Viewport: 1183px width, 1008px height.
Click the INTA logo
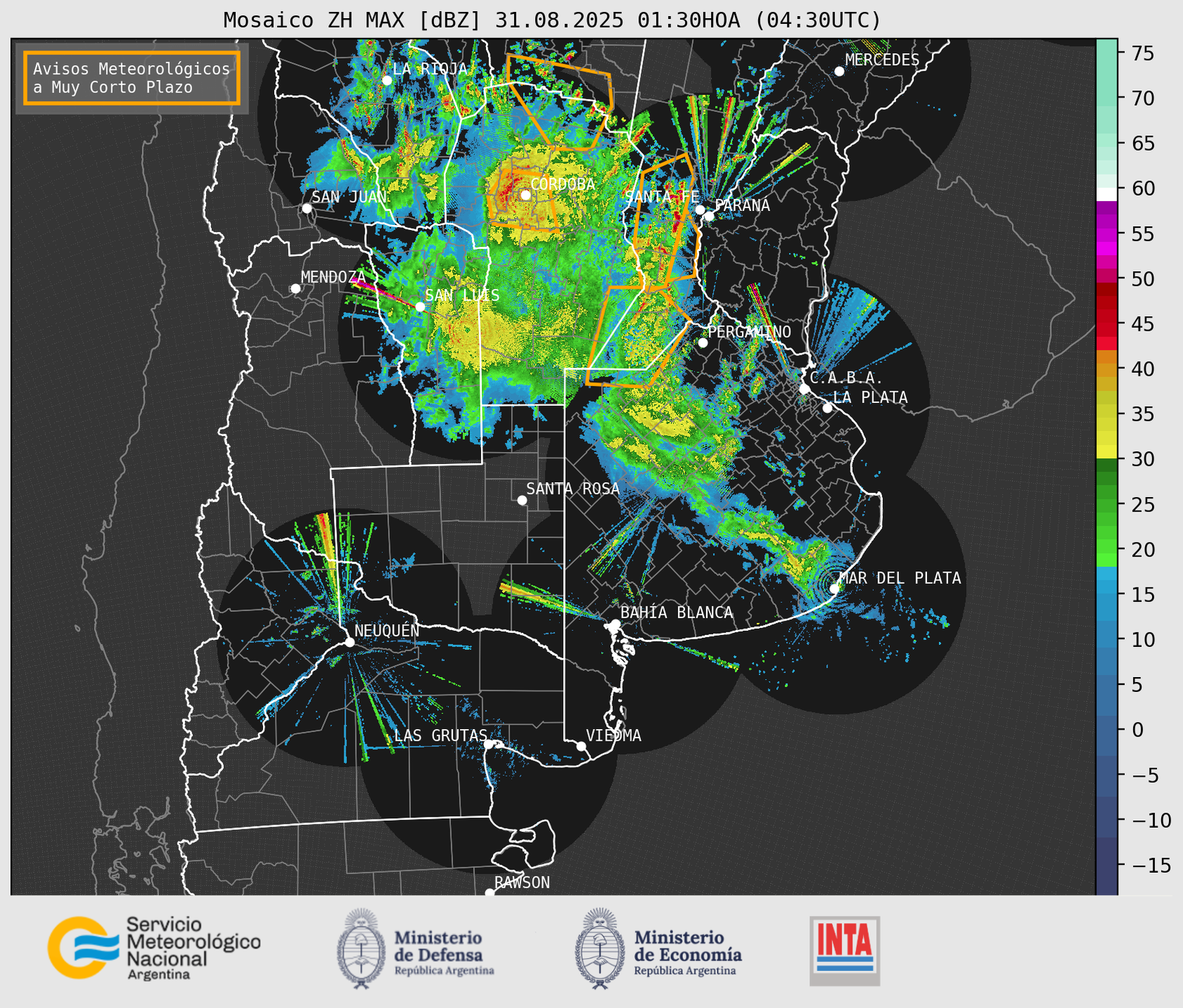tap(844, 951)
